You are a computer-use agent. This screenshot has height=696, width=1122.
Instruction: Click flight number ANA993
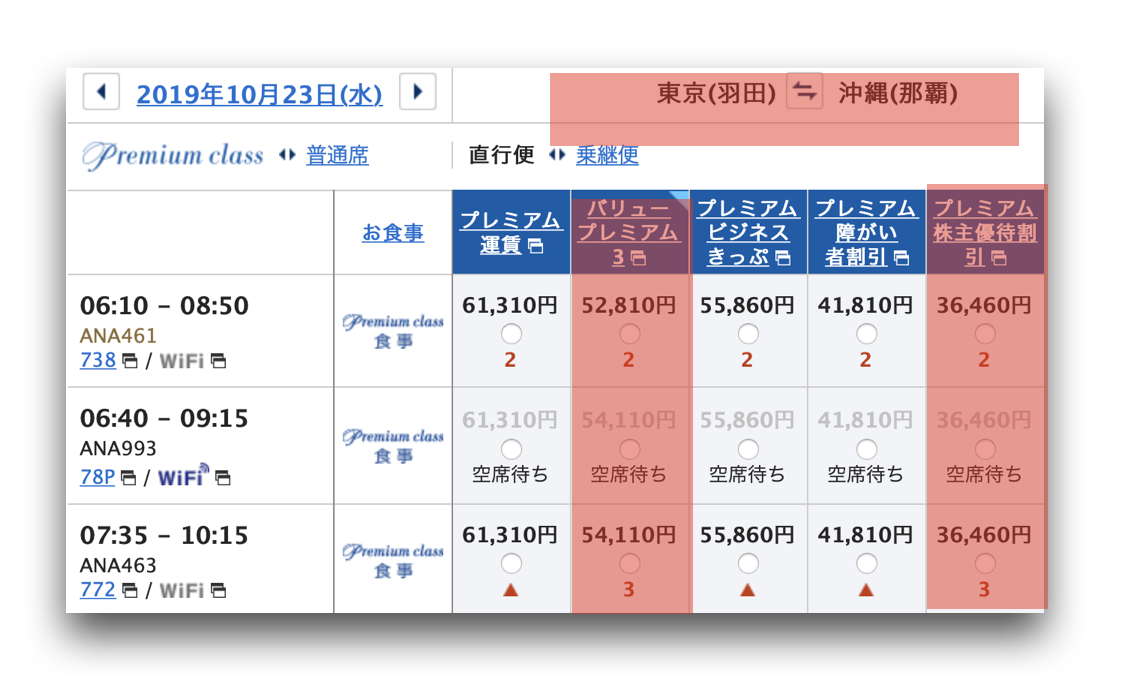[118, 449]
